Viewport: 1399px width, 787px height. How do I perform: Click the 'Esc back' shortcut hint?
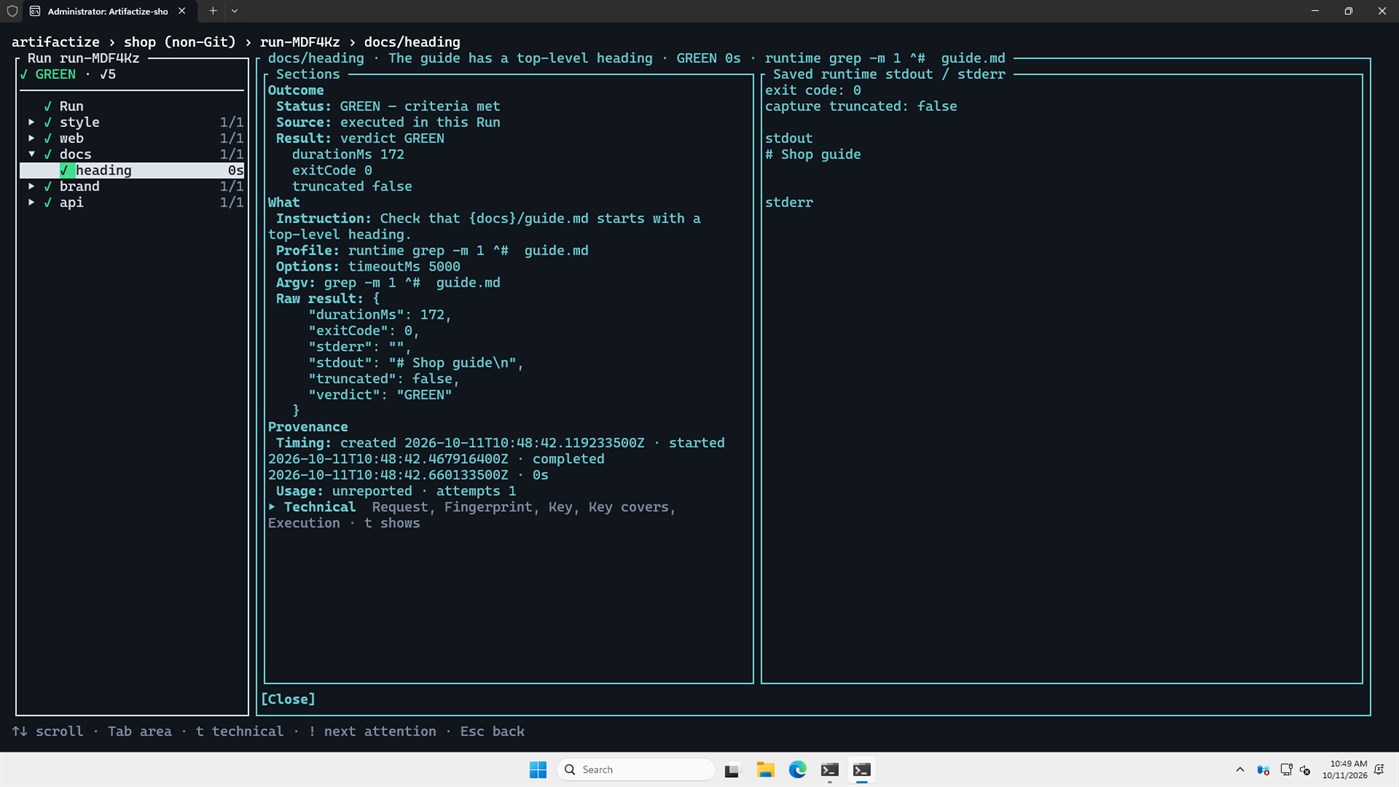tap(492, 731)
